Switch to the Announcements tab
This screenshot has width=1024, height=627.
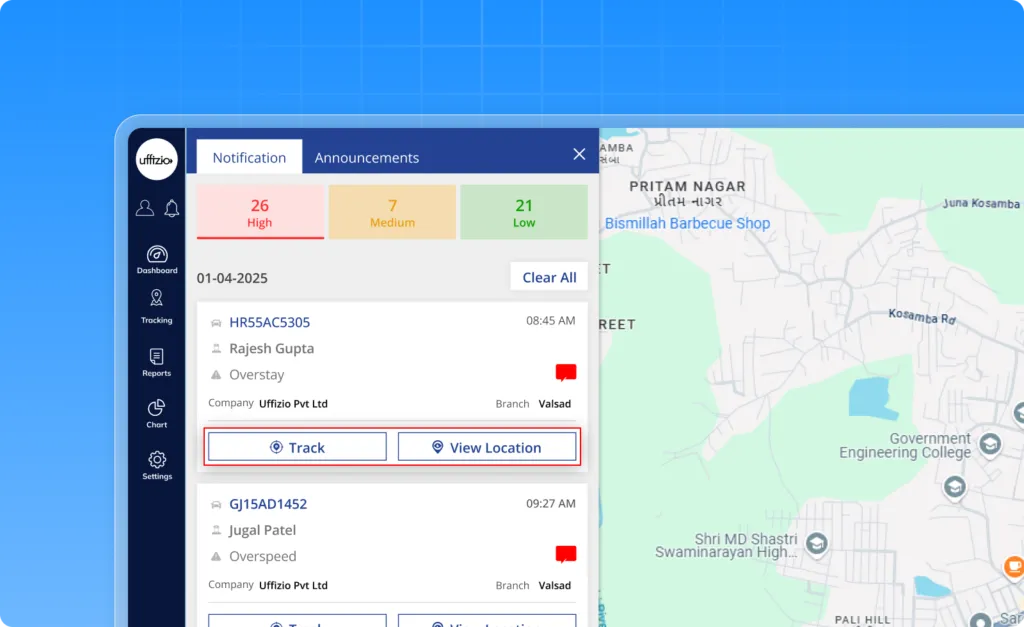367,157
